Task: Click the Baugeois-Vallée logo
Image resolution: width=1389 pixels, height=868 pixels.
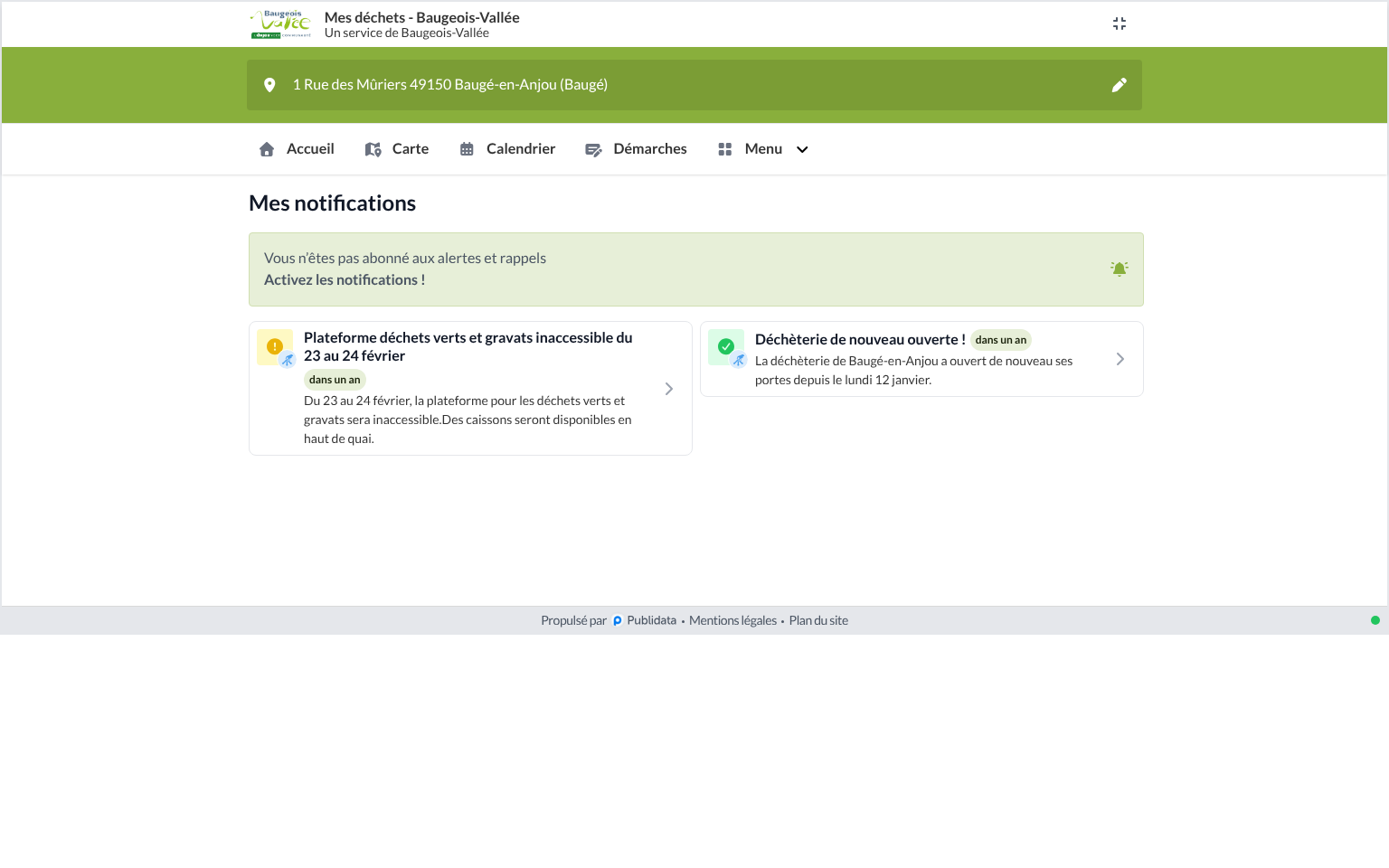Action: pos(280,24)
